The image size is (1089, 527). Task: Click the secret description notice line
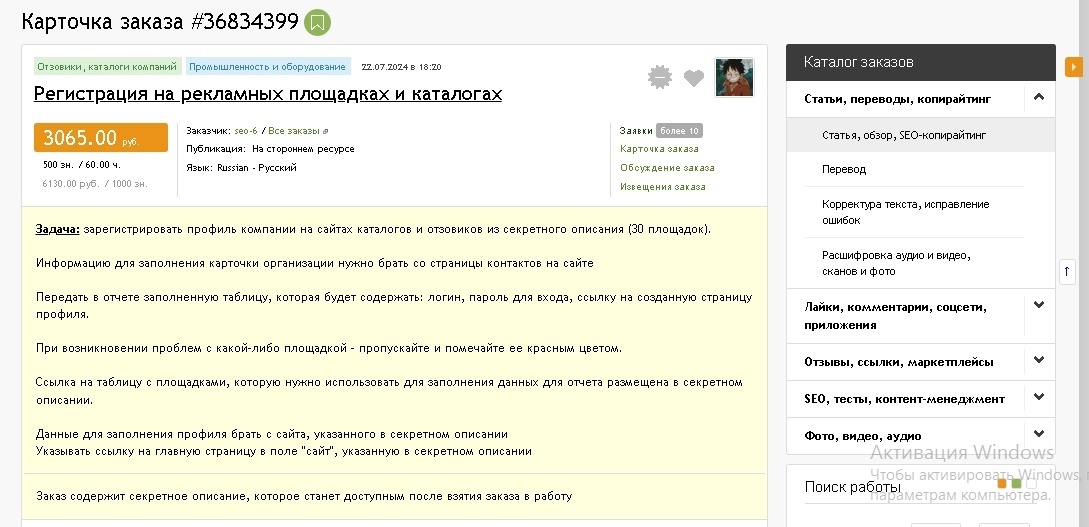[x=304, y=496]
